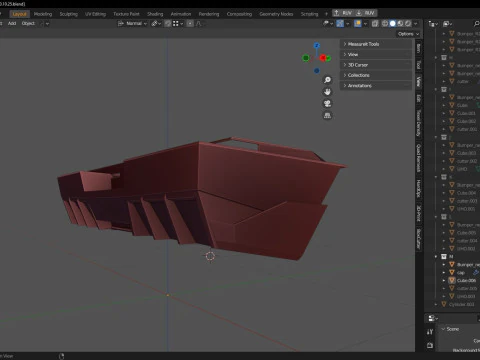Open the overlays options dropdown arrow
Screen dimensions: 480x360
tap(365, 24)
